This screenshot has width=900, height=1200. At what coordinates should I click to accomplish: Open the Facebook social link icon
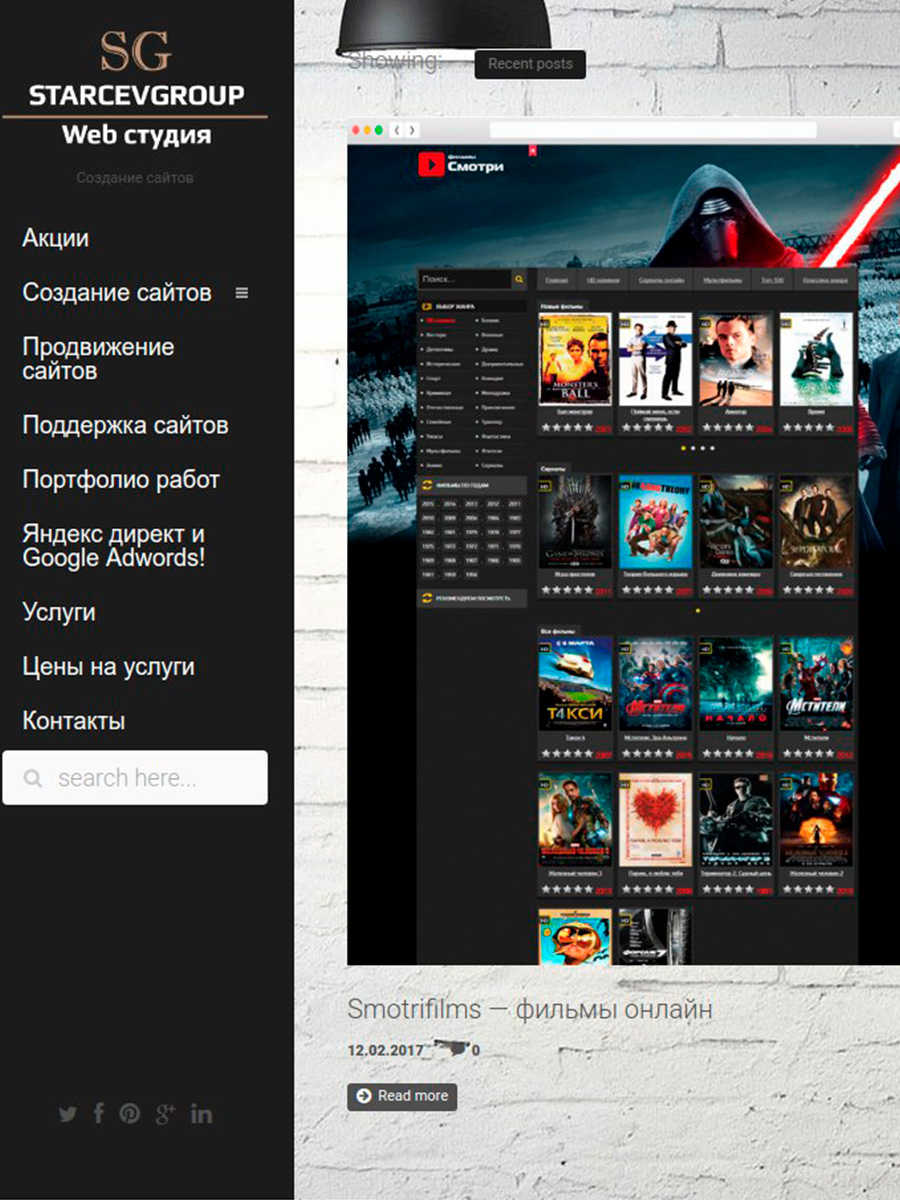pyautogui.click(x=98, y=1113)
